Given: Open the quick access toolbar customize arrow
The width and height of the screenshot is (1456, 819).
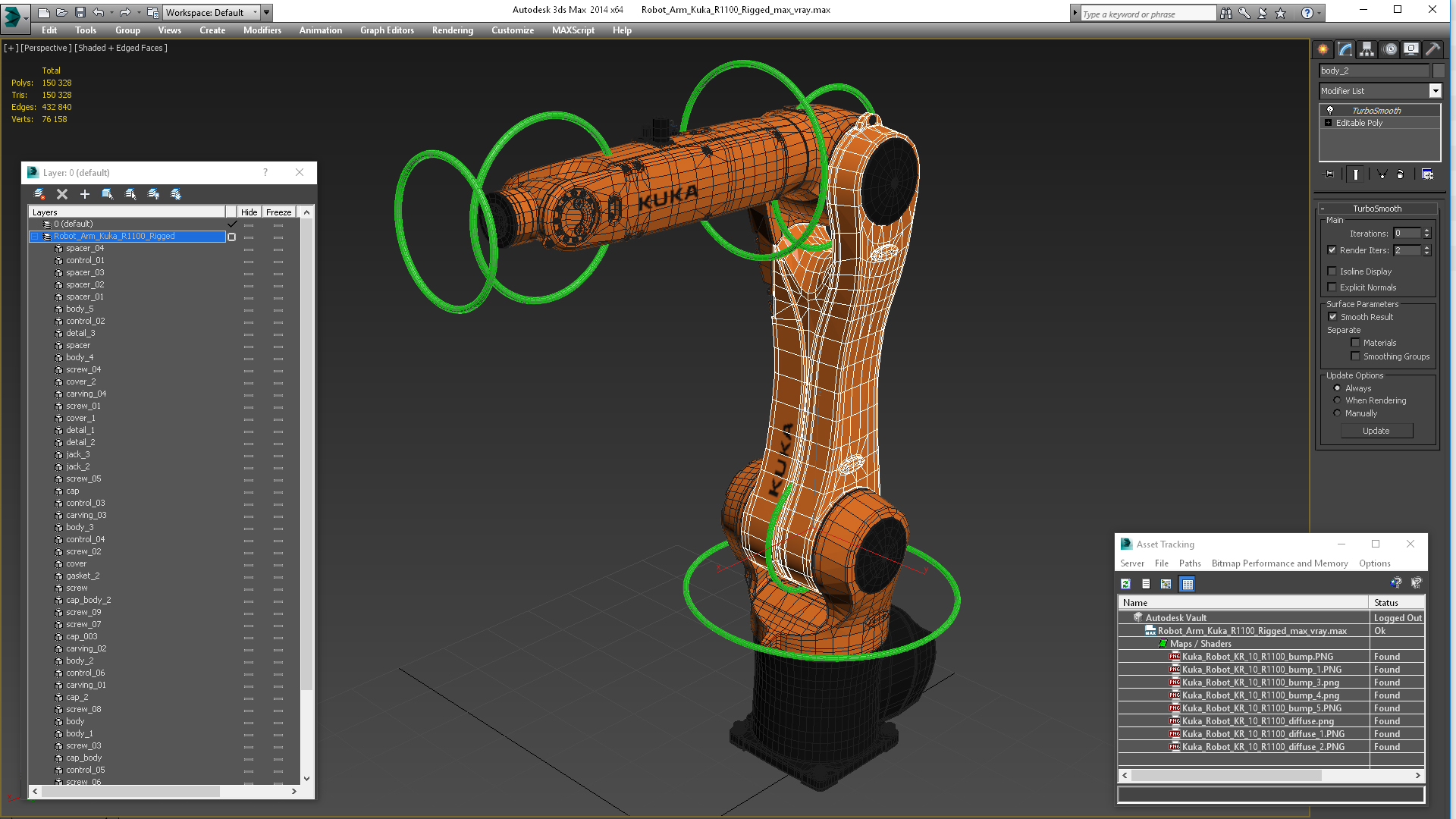Looking at the screenshot, I should [267, 12].
